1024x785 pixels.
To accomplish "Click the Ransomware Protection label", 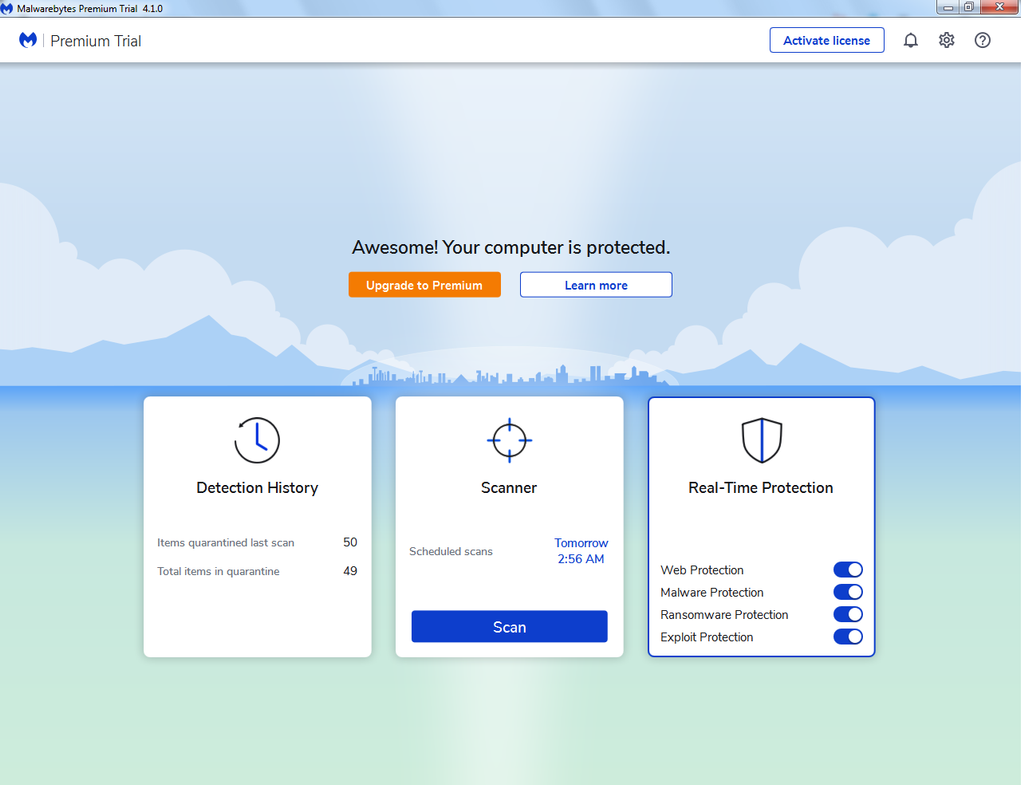I will (724, 615).
